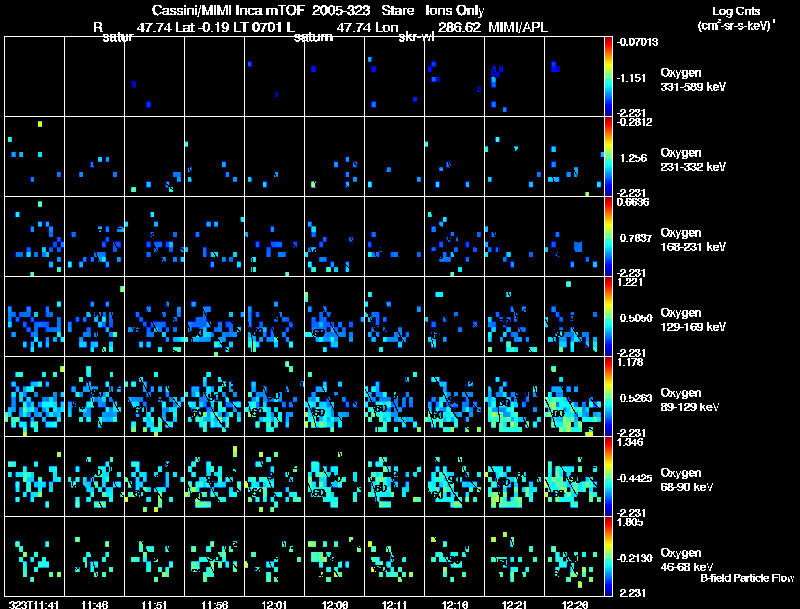
Task: Click the '2005-323' date in title
Action: click(x=341, y=10)
